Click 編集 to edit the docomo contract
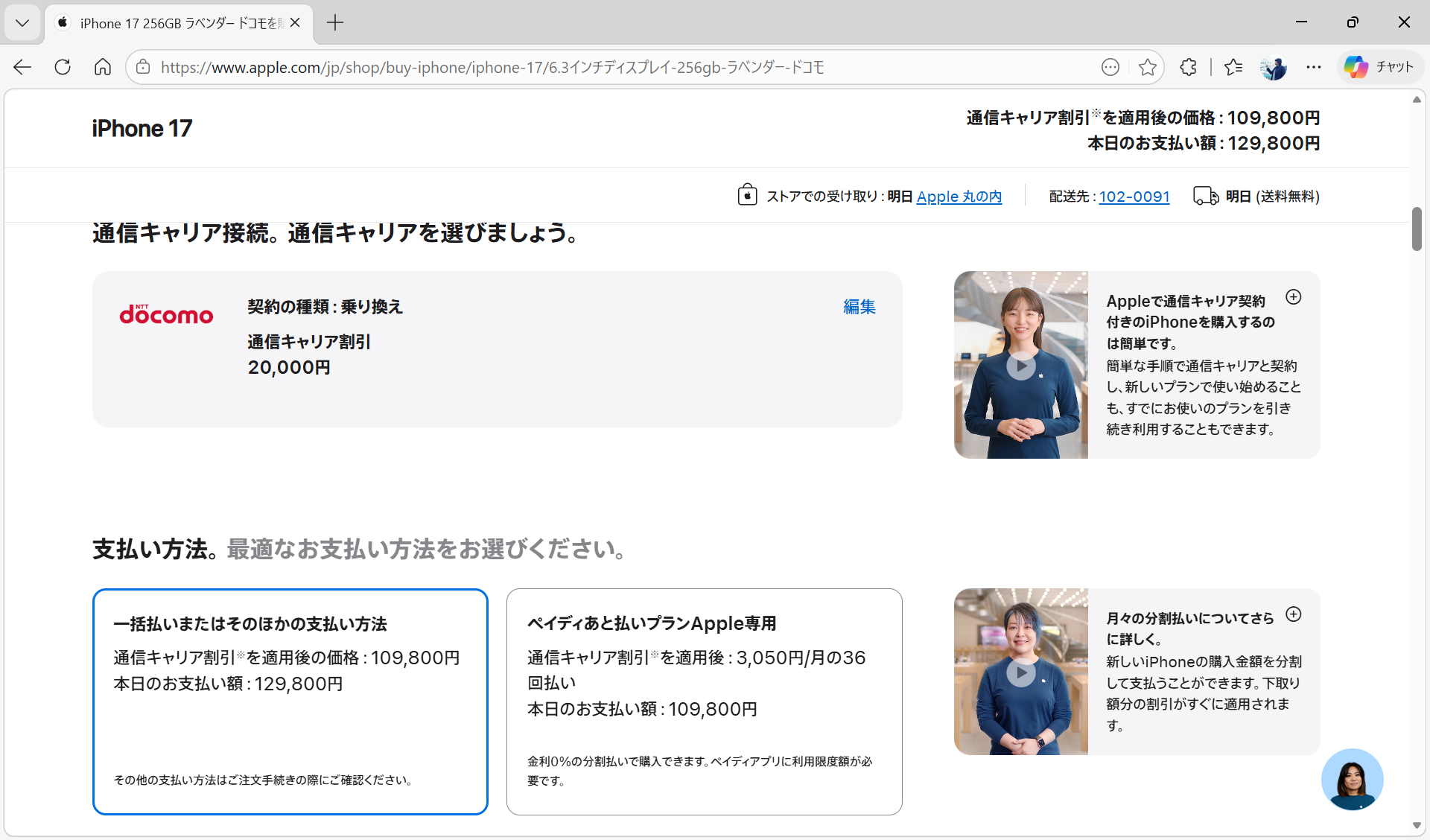This screenshot has height=840, width=1430. click(859, 306)
